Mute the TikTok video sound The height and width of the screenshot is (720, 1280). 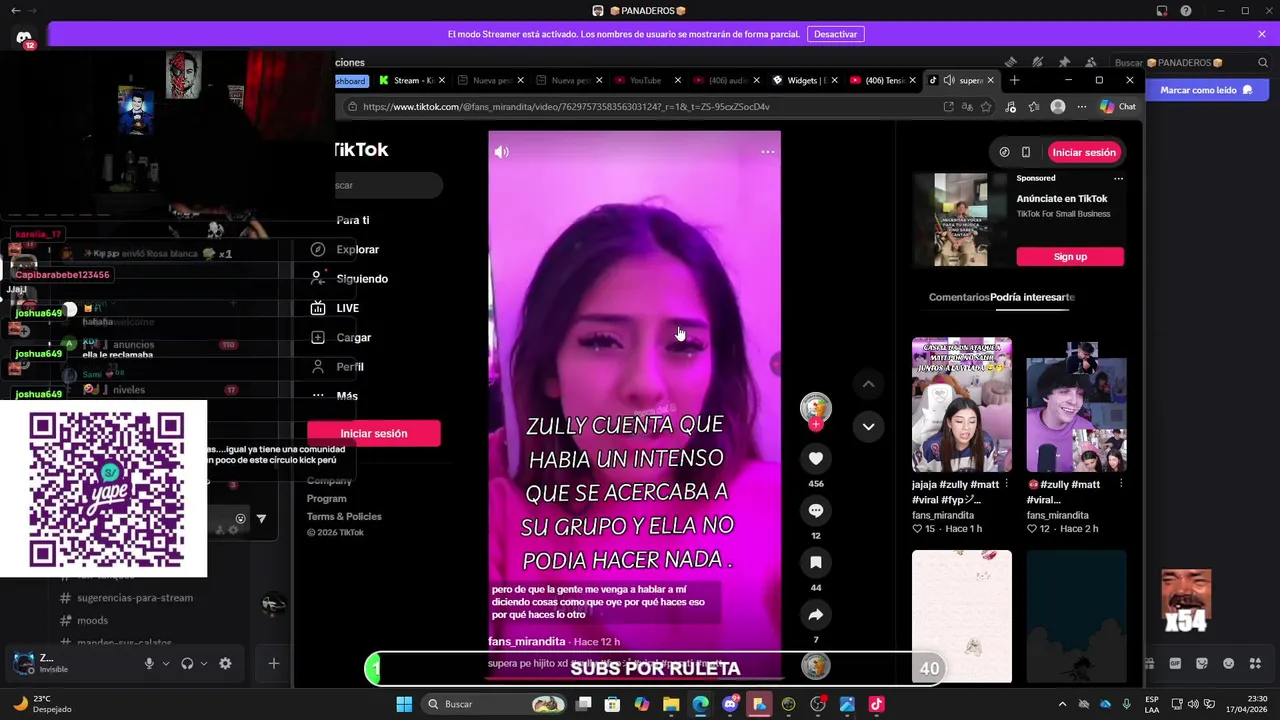point(502,152)
